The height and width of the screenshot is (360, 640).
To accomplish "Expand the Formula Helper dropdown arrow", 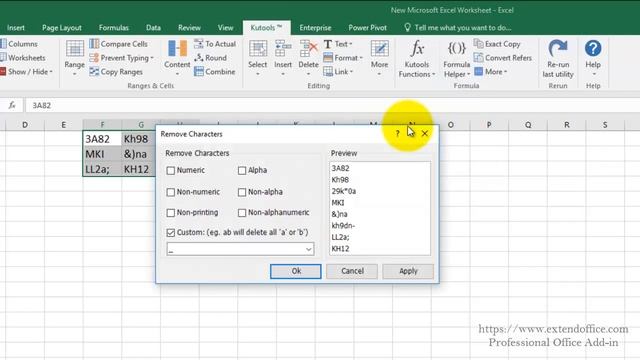I will click(469, 74).
